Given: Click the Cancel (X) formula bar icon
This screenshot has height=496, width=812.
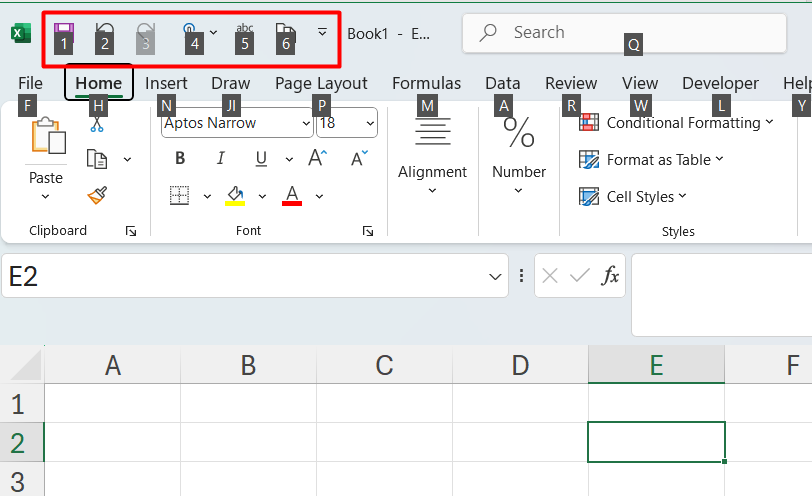Looking at the screenshot, I should tap(549, 276).
